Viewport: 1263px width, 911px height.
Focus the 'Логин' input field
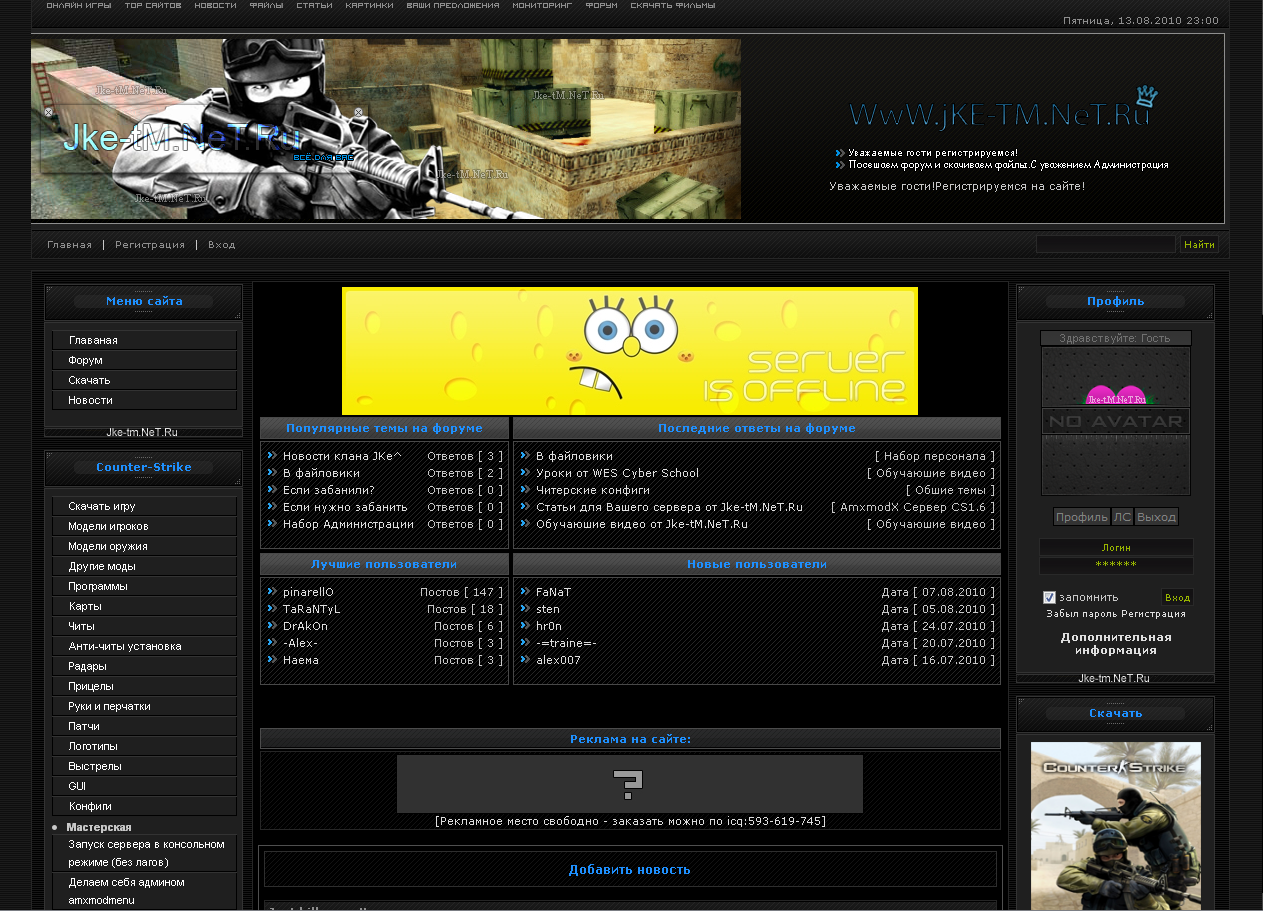(x=1116, y=547)
